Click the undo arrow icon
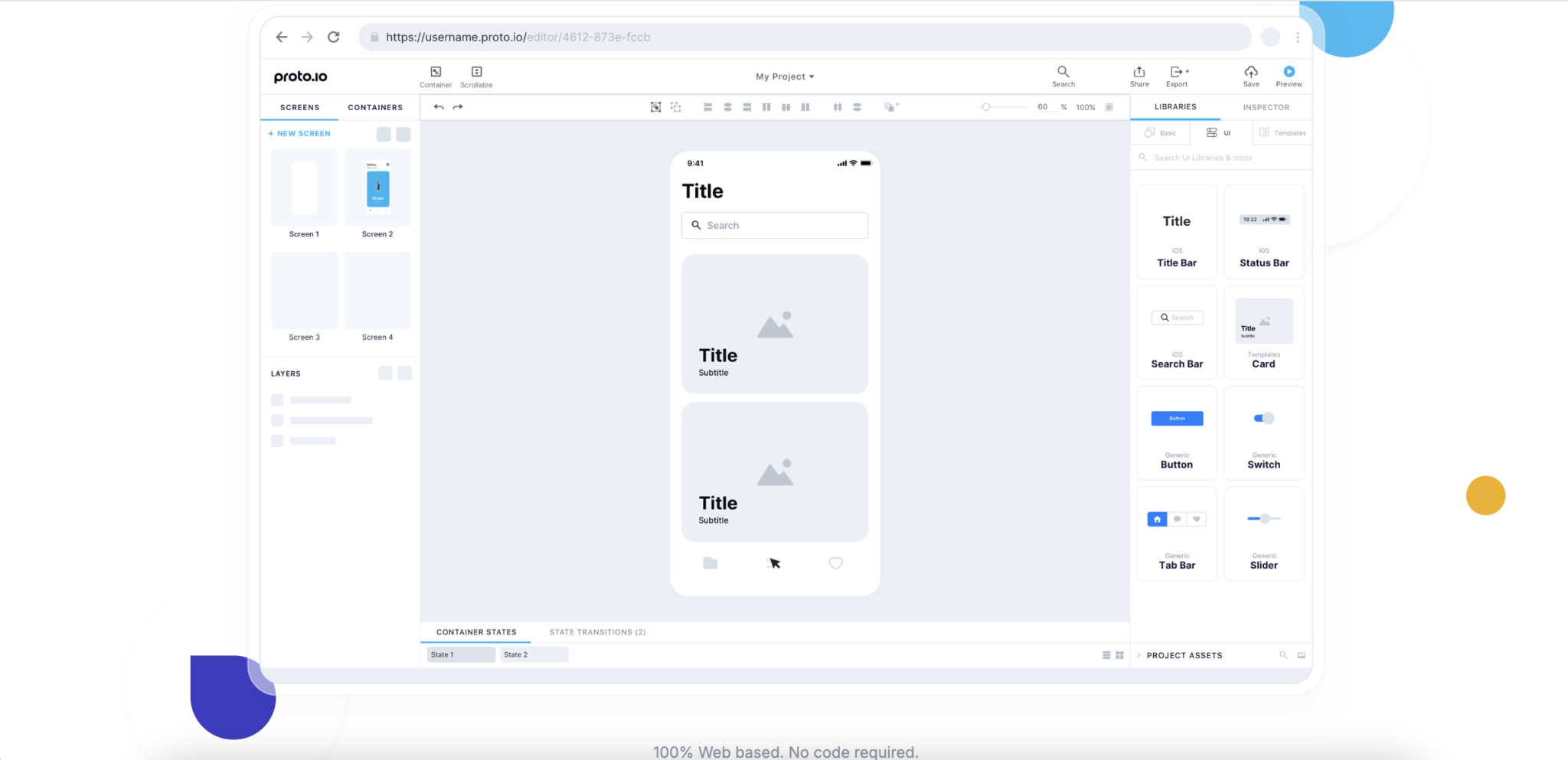 [439, 107]
